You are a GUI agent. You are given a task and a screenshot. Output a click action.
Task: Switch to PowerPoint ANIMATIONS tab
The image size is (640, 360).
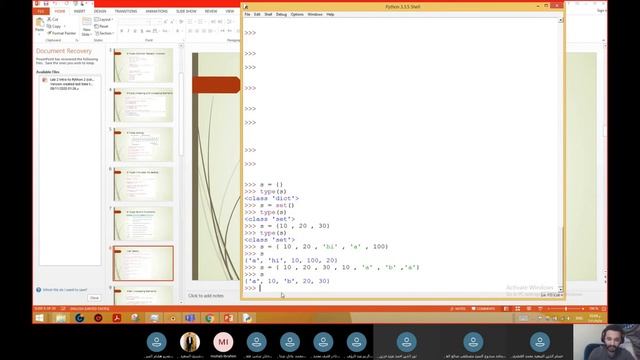(157, 11)
